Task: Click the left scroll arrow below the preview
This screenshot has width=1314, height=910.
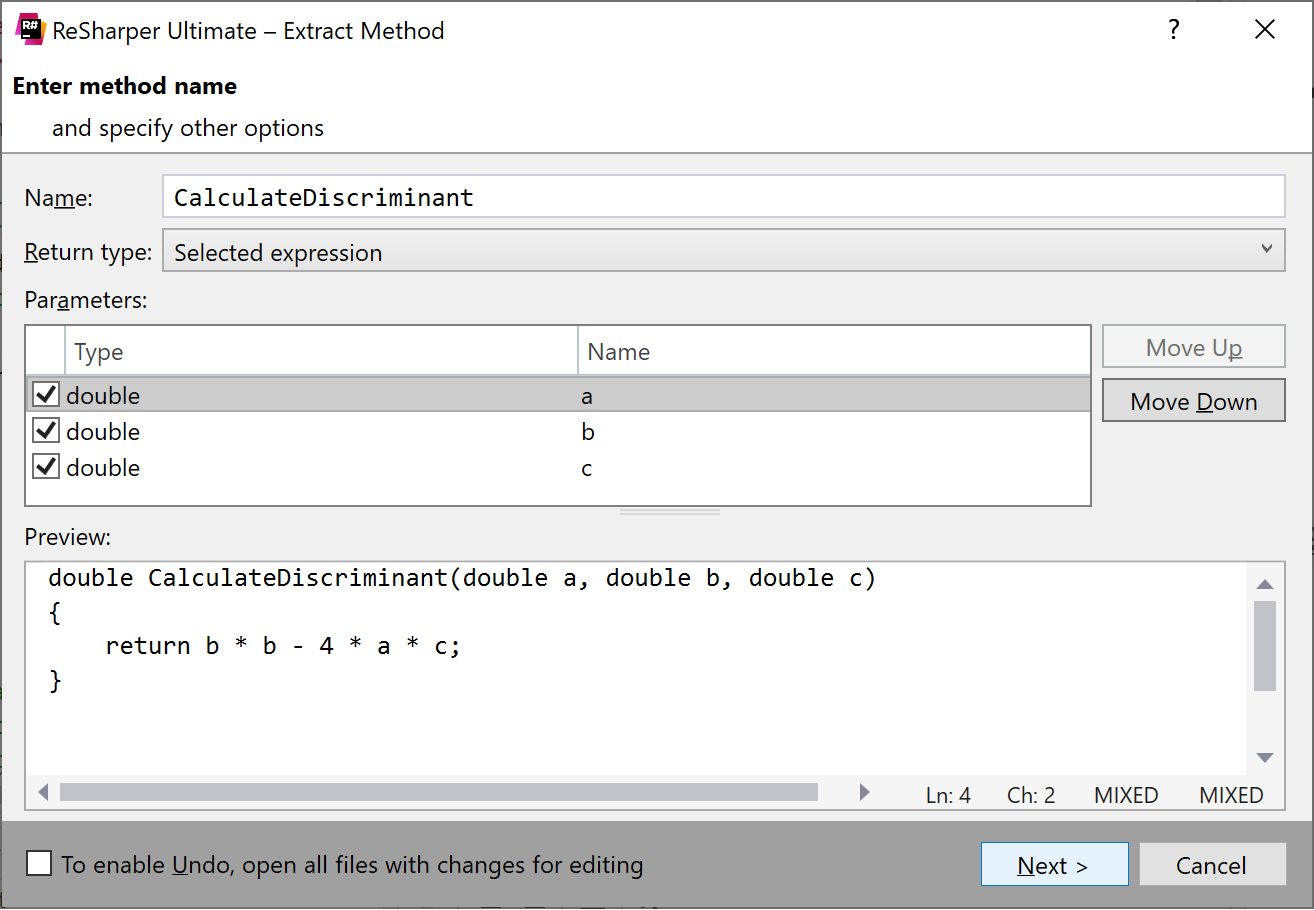Action: coord(43,791)
